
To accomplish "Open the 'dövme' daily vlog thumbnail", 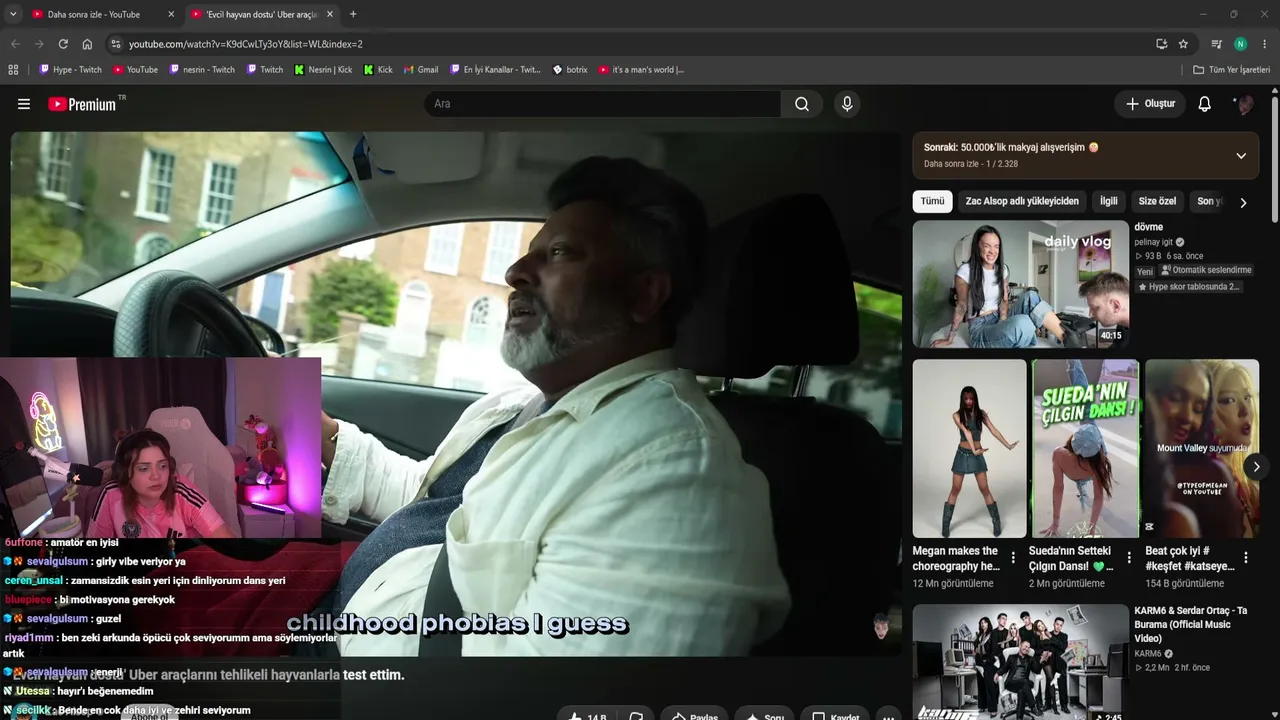I will [1020, 284].
